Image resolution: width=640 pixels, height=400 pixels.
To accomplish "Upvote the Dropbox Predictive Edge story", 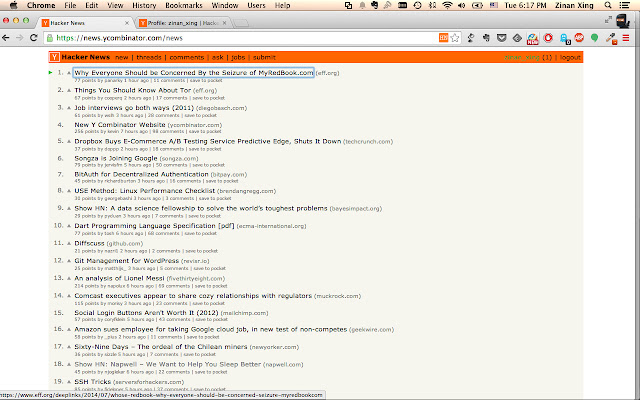I will click(69, 141).
